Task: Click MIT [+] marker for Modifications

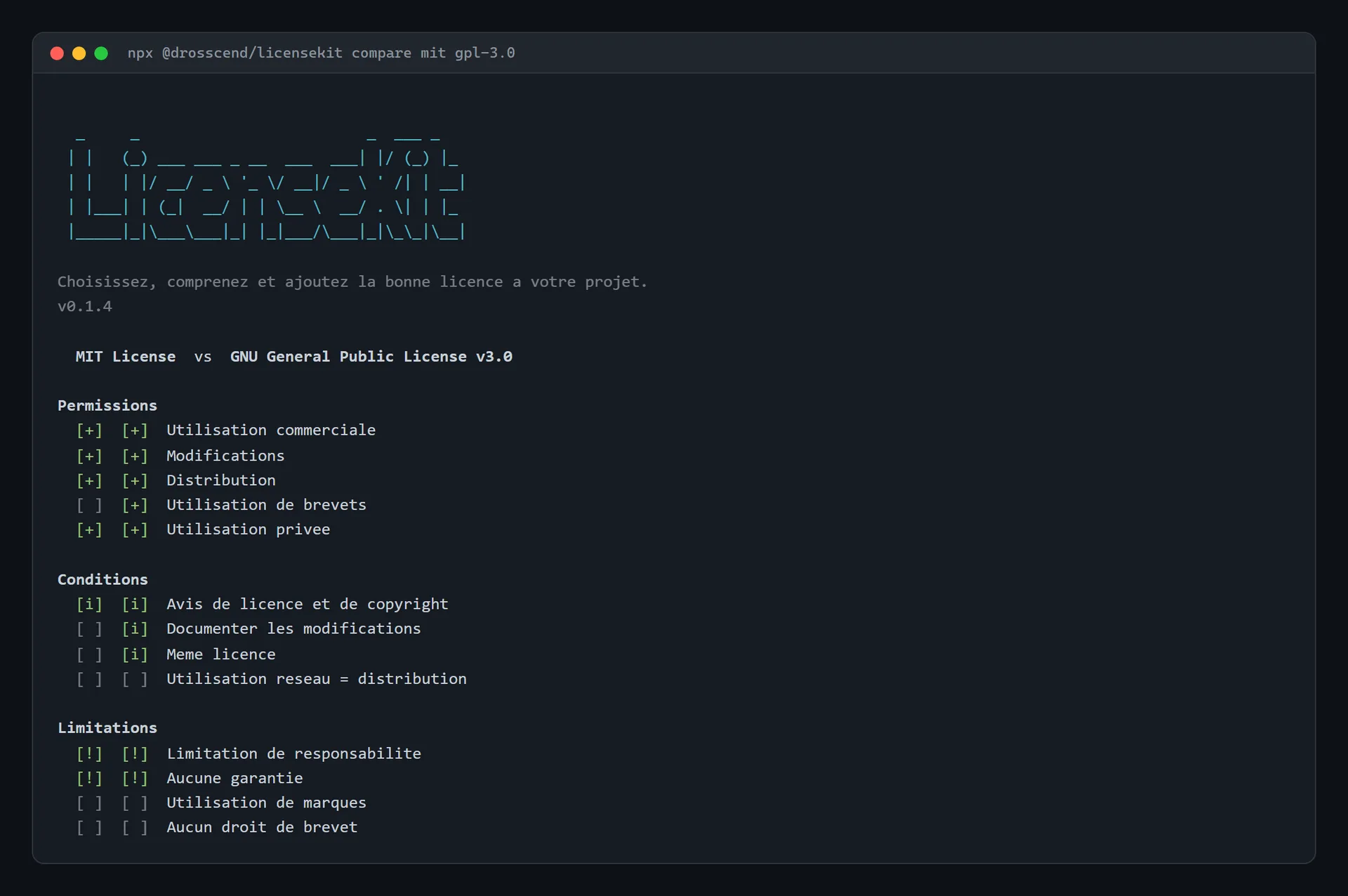Action: click(89, 456)
